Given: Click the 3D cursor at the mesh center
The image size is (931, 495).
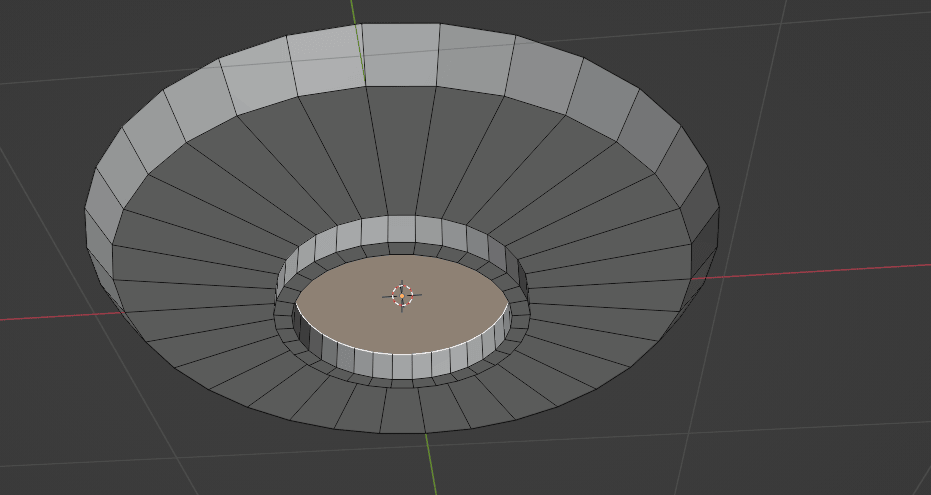Looking at the screenshot, I should 402,295.
